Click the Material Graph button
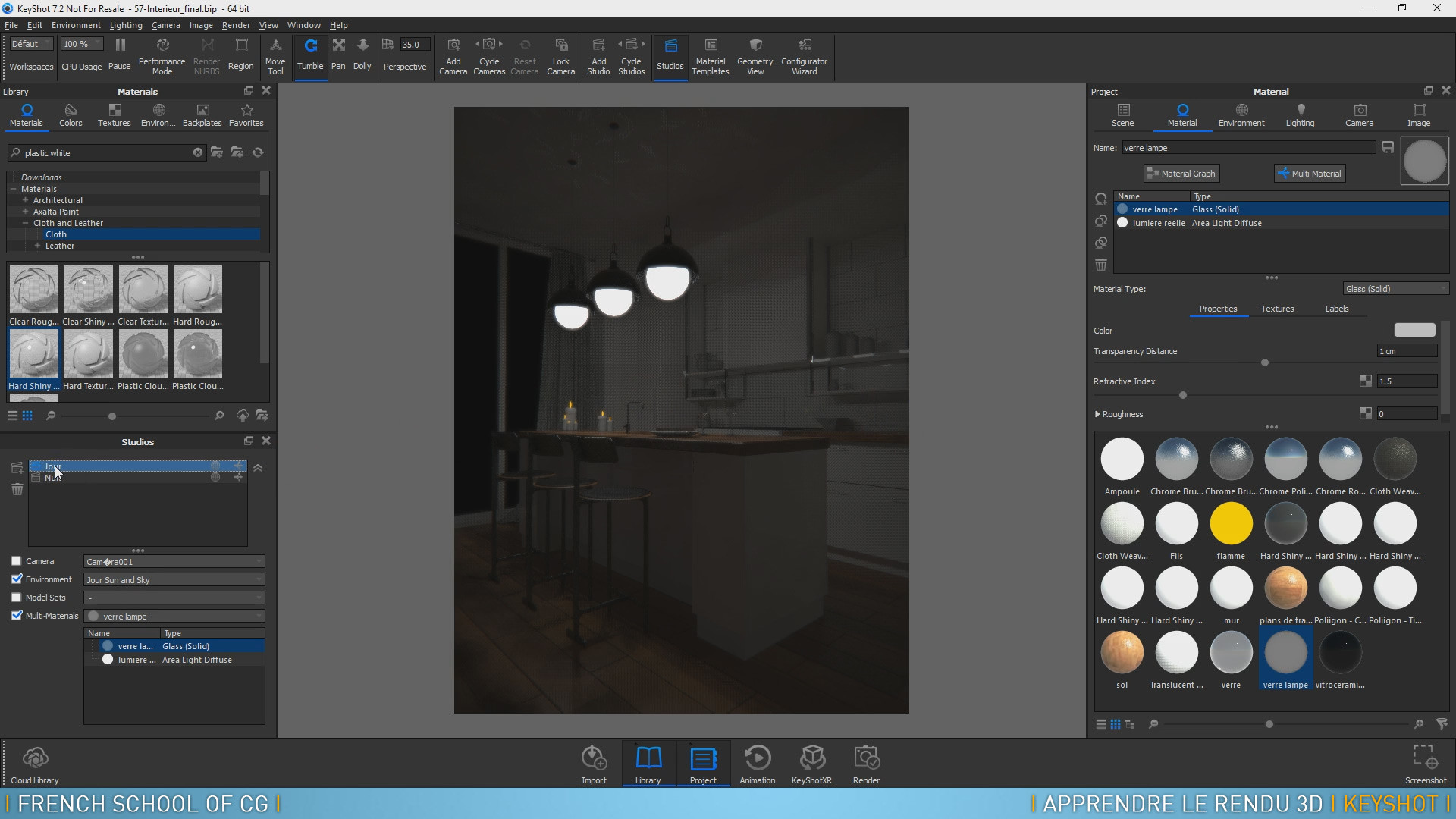Viewport: 1456px width, 819px height. click(x=1181, y=174)
